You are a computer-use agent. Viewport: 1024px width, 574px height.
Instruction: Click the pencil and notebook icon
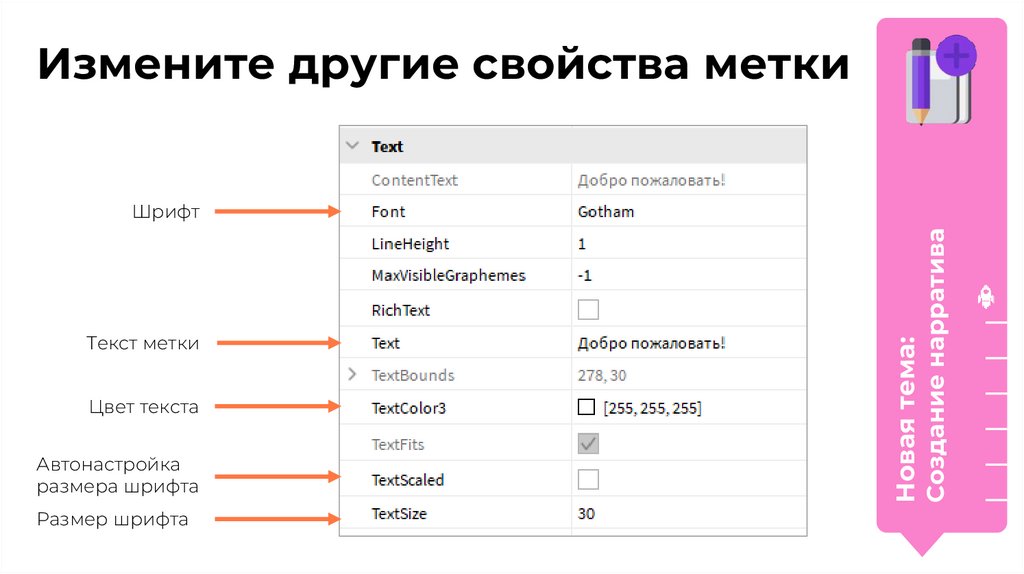click(941, 80)
